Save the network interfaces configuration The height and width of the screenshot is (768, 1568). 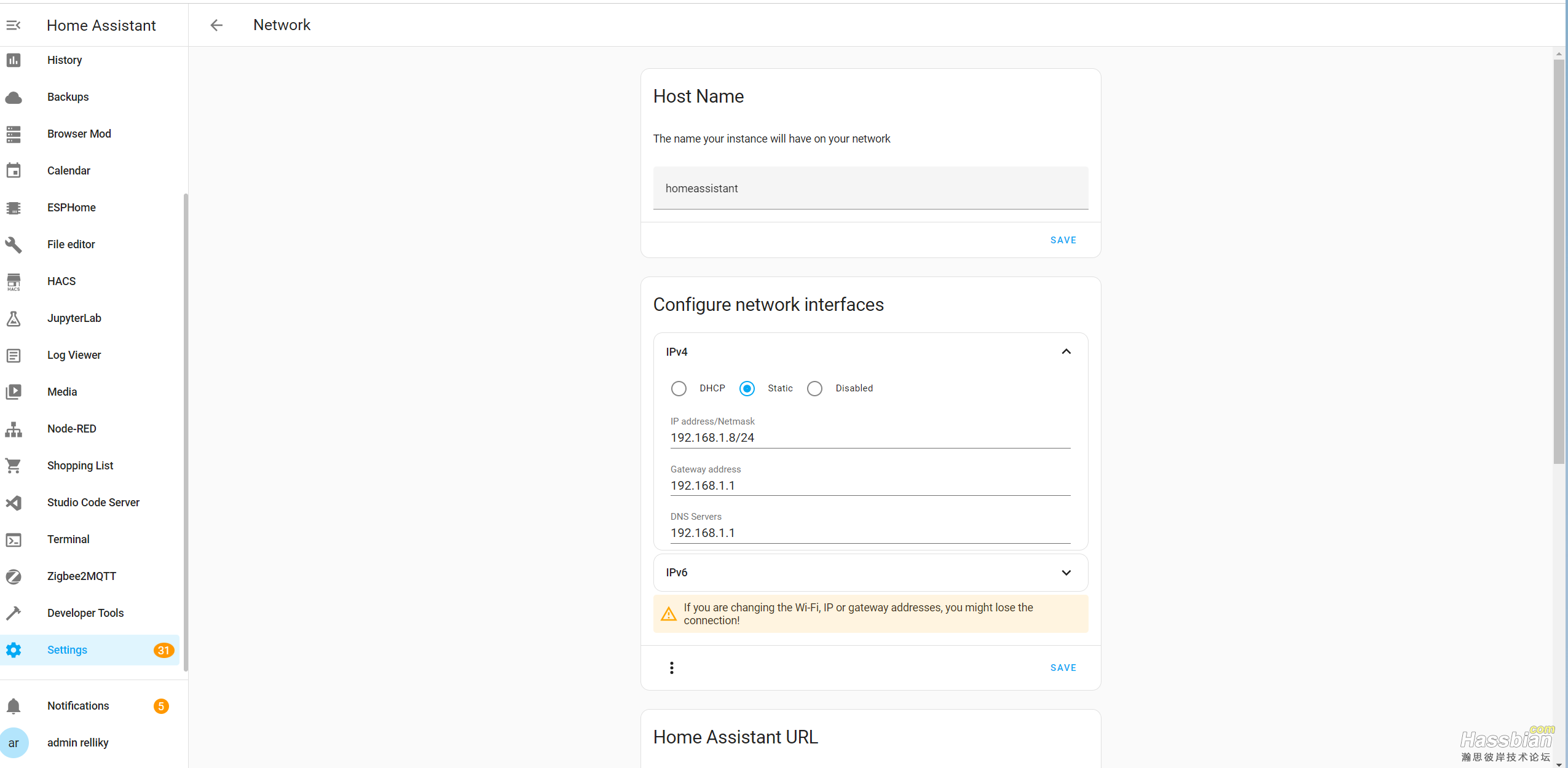(1063, 668)
